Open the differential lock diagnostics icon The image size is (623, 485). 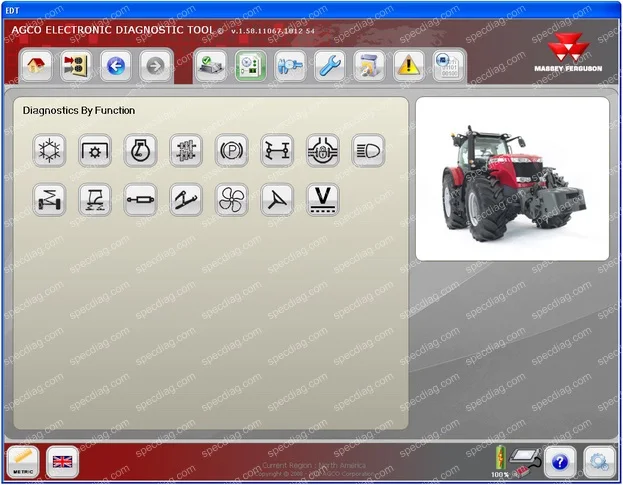coord(323,151)
